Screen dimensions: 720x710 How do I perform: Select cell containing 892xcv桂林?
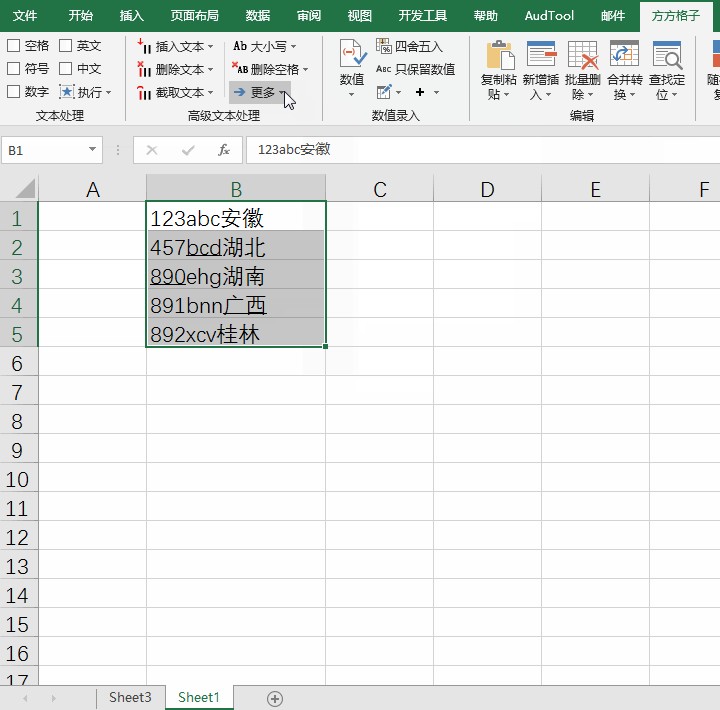click(x=236, y=332)
